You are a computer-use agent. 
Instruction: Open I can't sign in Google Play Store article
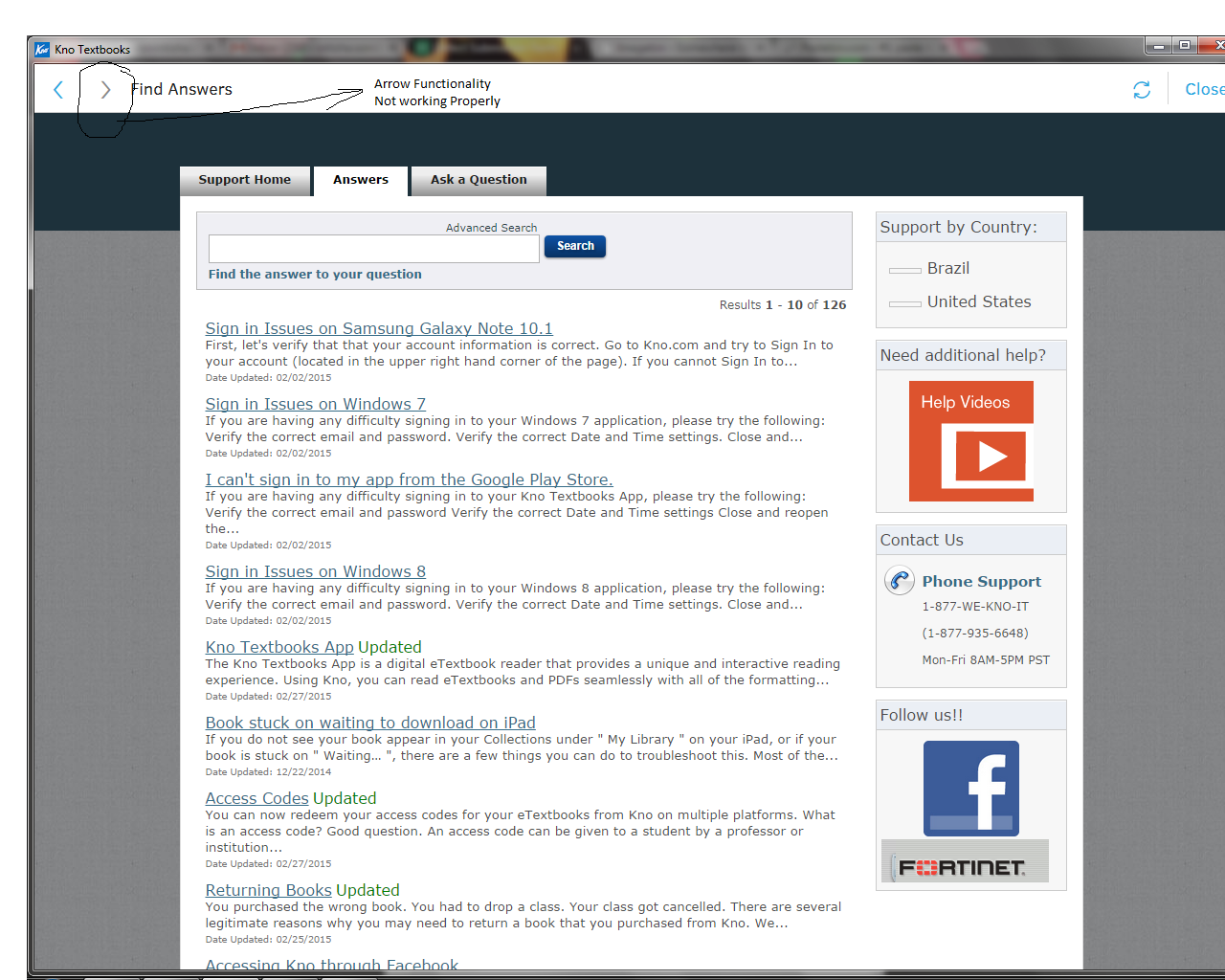409,479
